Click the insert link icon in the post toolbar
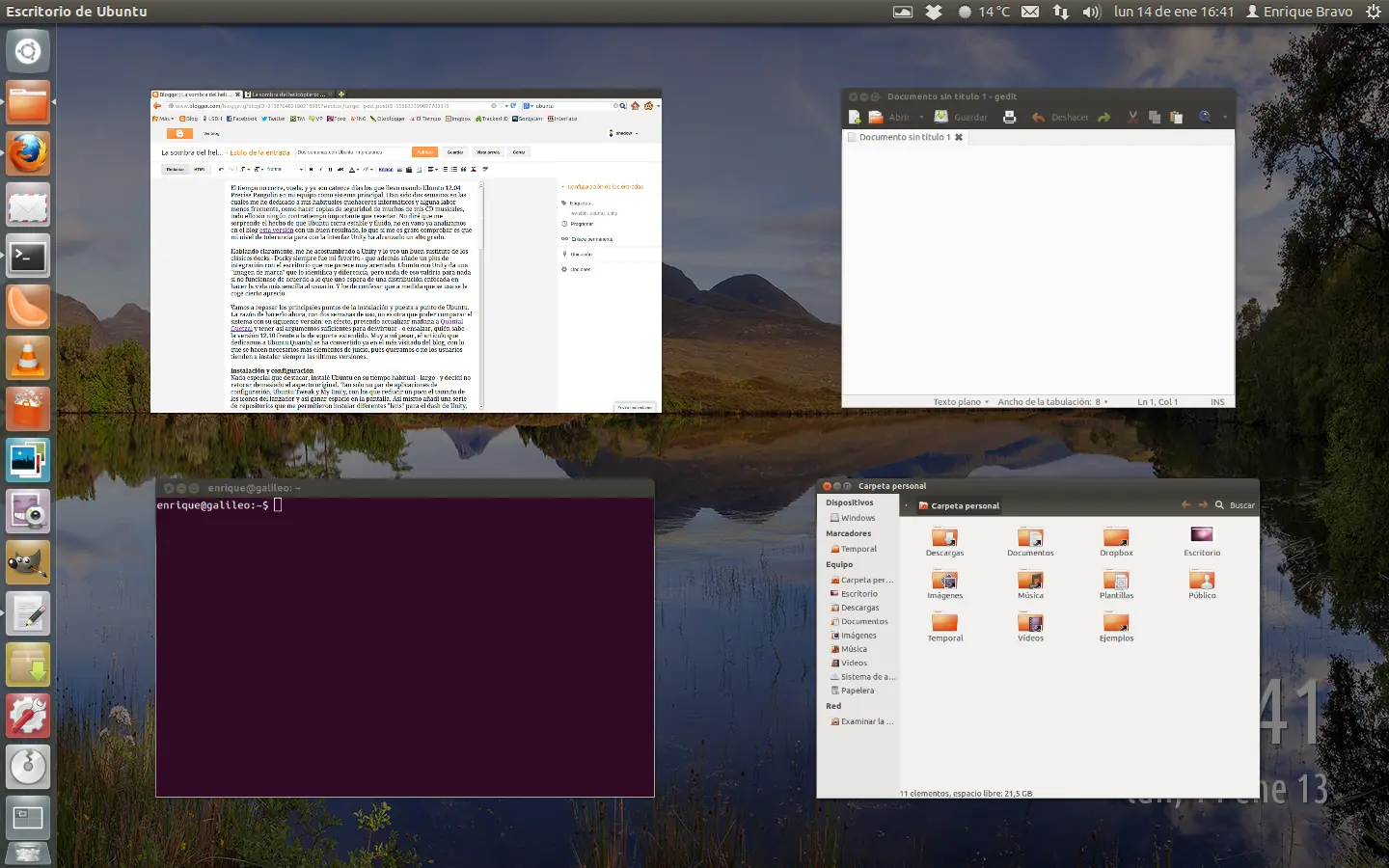 [384, 170]
